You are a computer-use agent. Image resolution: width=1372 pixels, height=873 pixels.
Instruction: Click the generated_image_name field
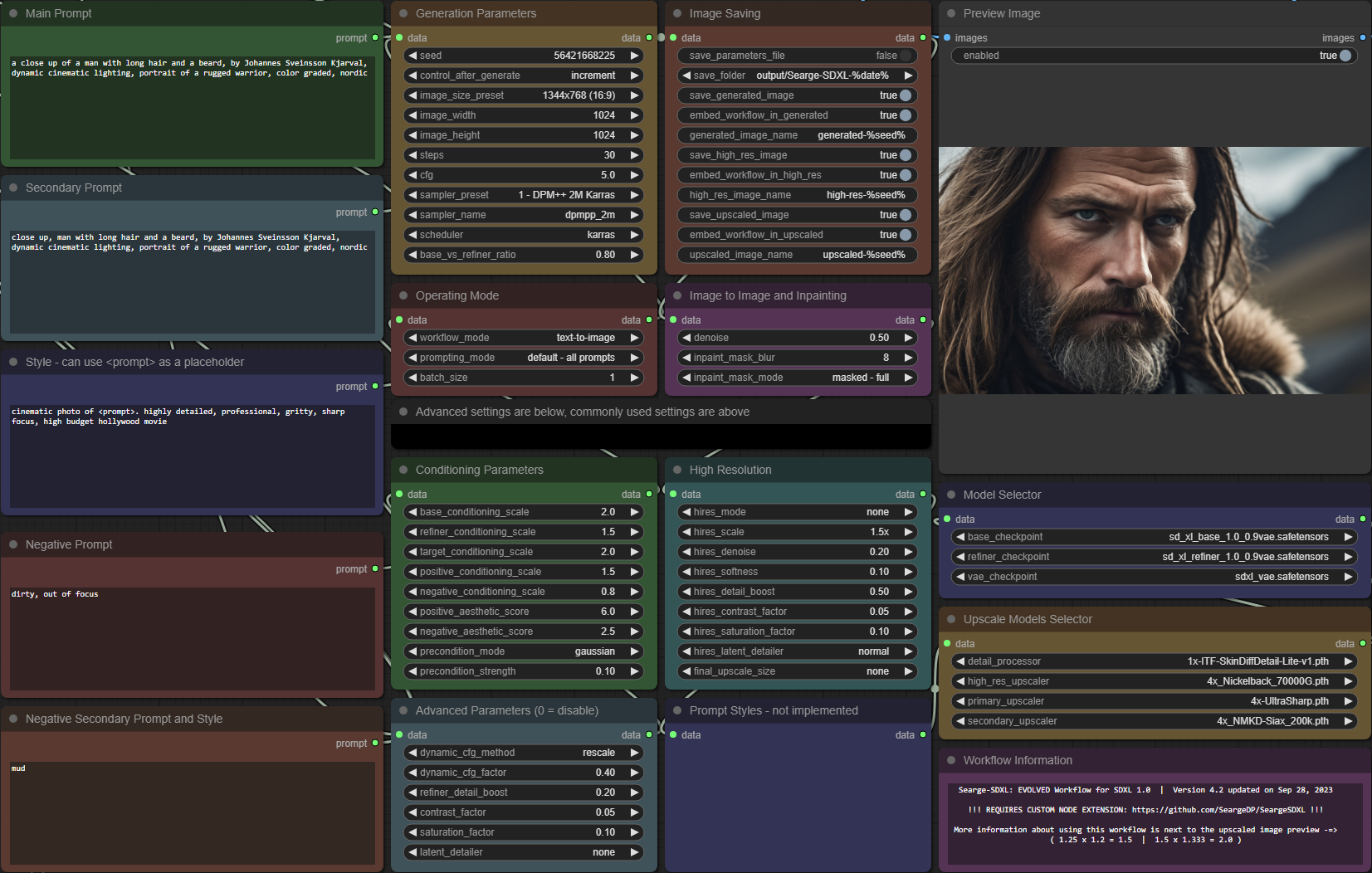[798, 135]
